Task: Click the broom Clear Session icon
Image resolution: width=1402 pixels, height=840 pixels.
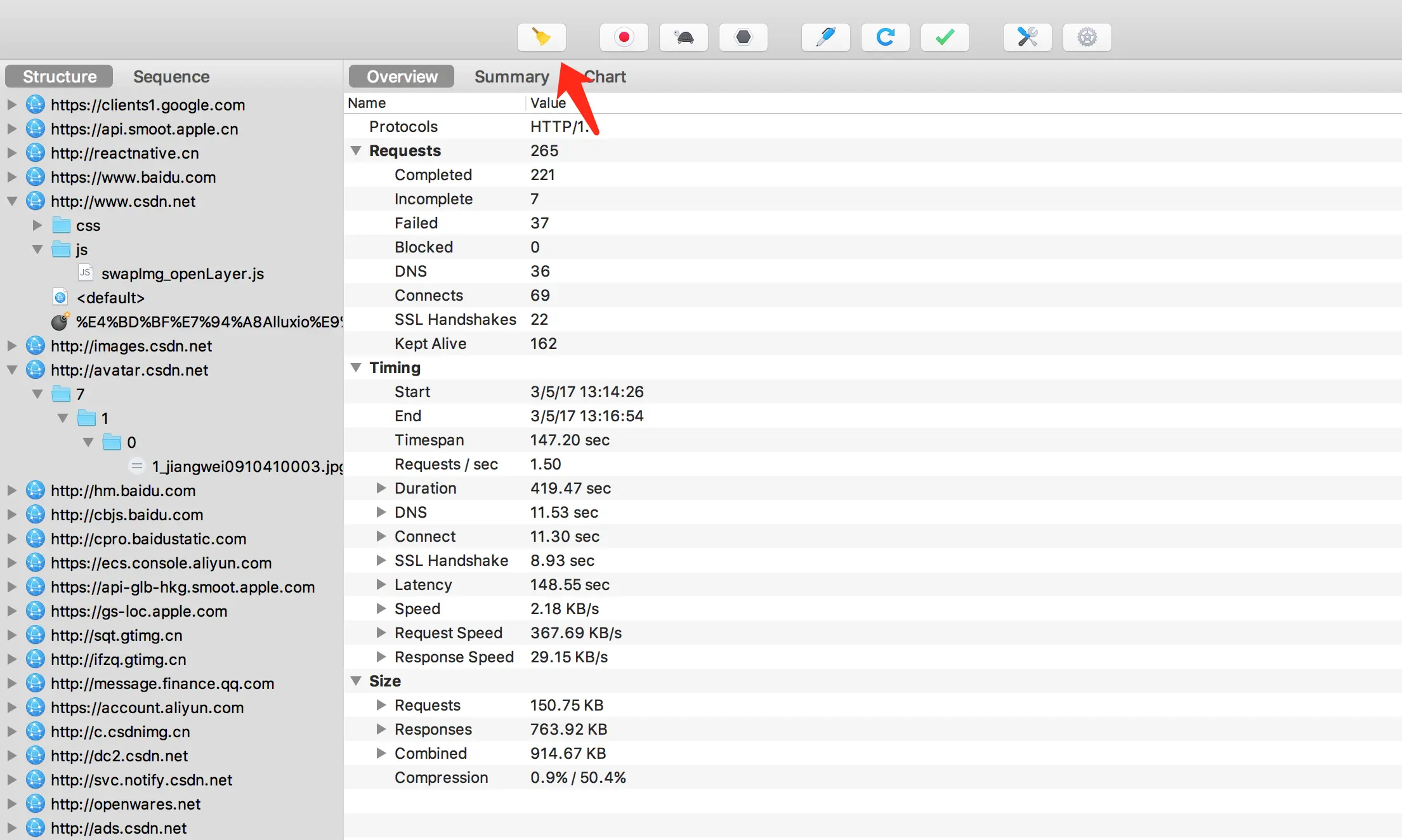Action: tap(541, 37)
